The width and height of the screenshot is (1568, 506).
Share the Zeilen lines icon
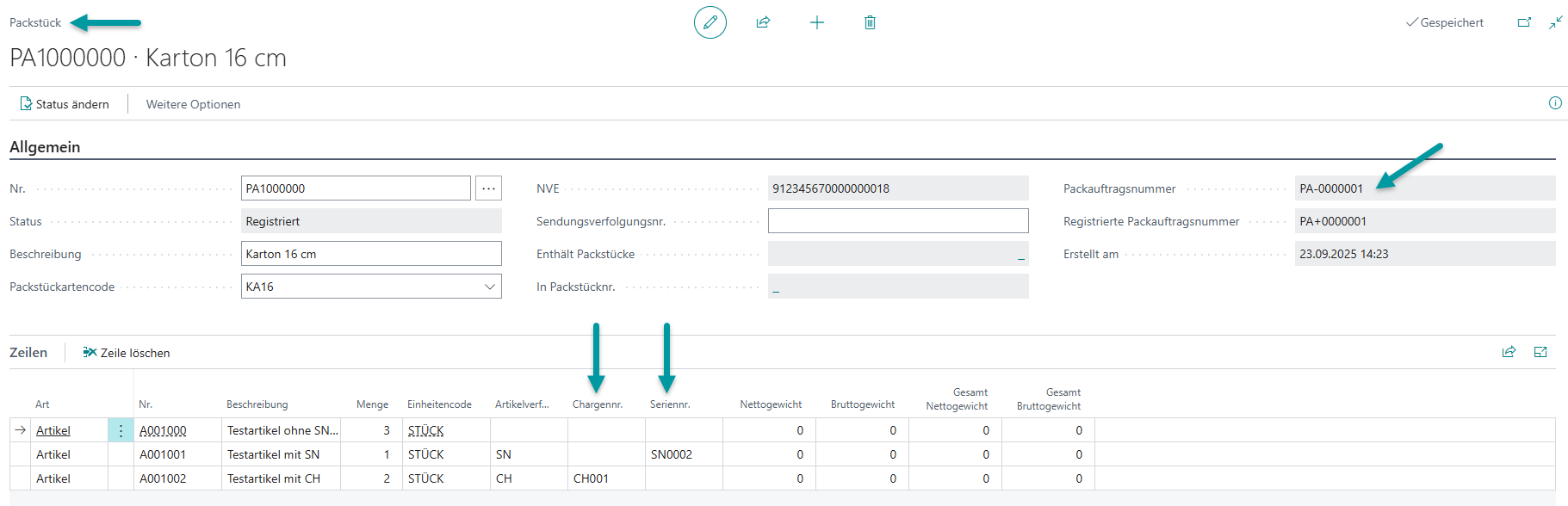[x=1509, y=352]
